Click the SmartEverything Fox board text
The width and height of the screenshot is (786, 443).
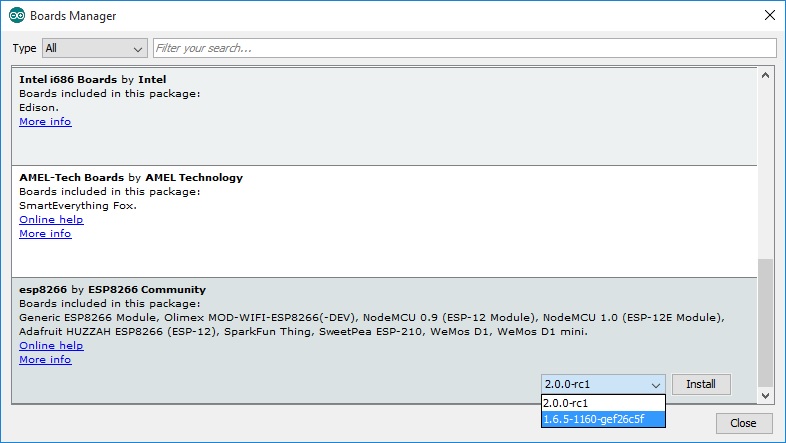pyautogui.click(x=78, y=205)
